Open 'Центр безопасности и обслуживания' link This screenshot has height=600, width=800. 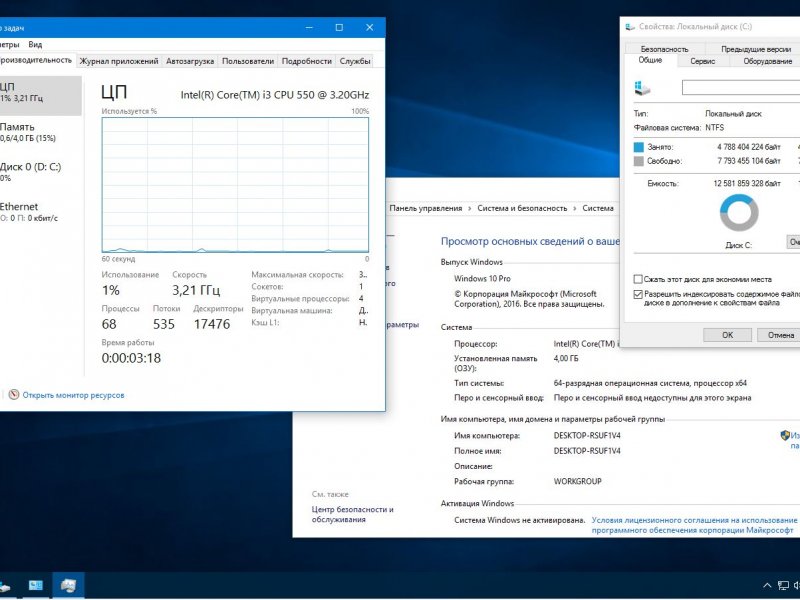[352, 514]
